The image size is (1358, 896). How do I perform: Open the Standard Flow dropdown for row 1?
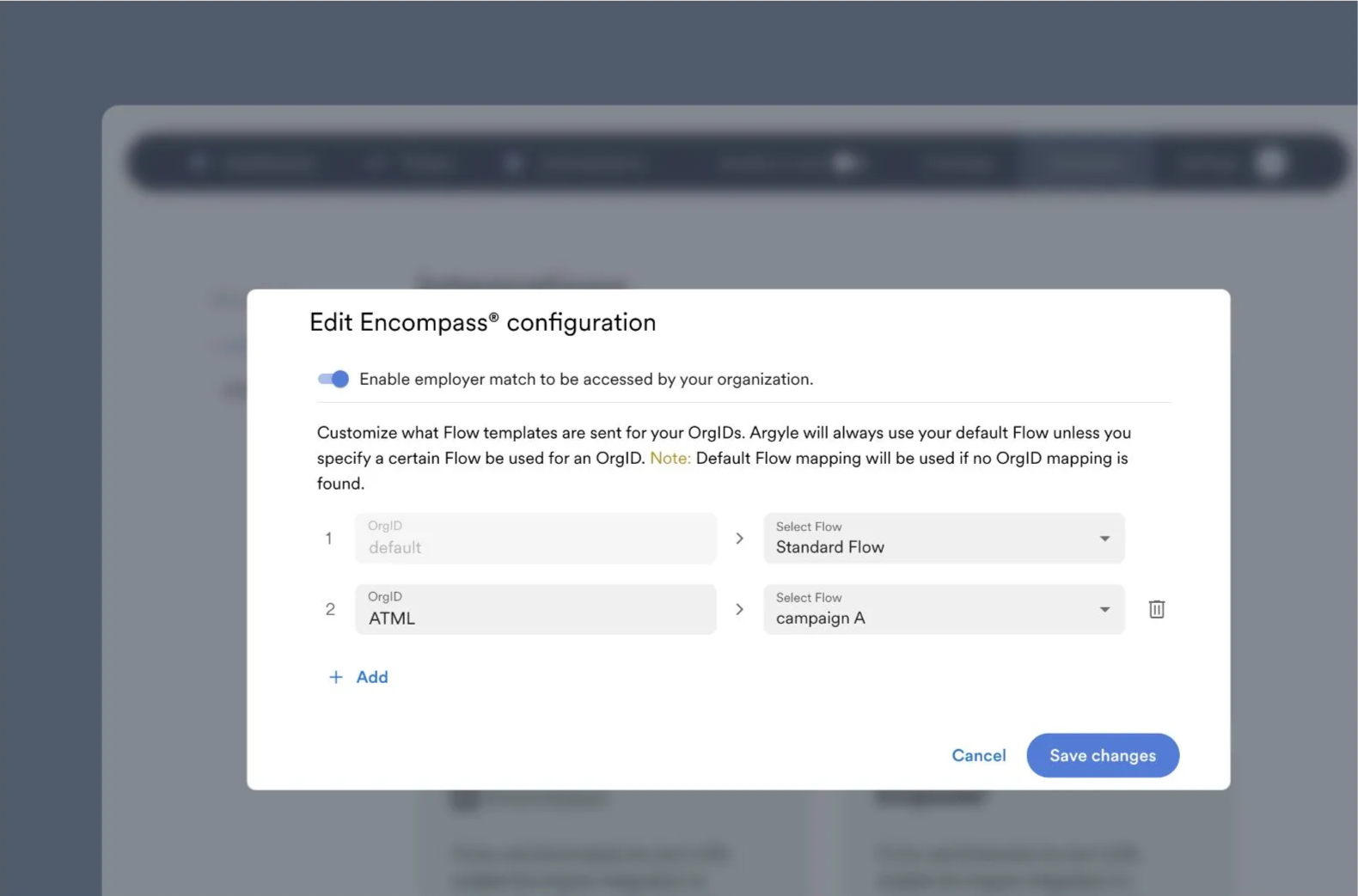click(x=943, y=539)
